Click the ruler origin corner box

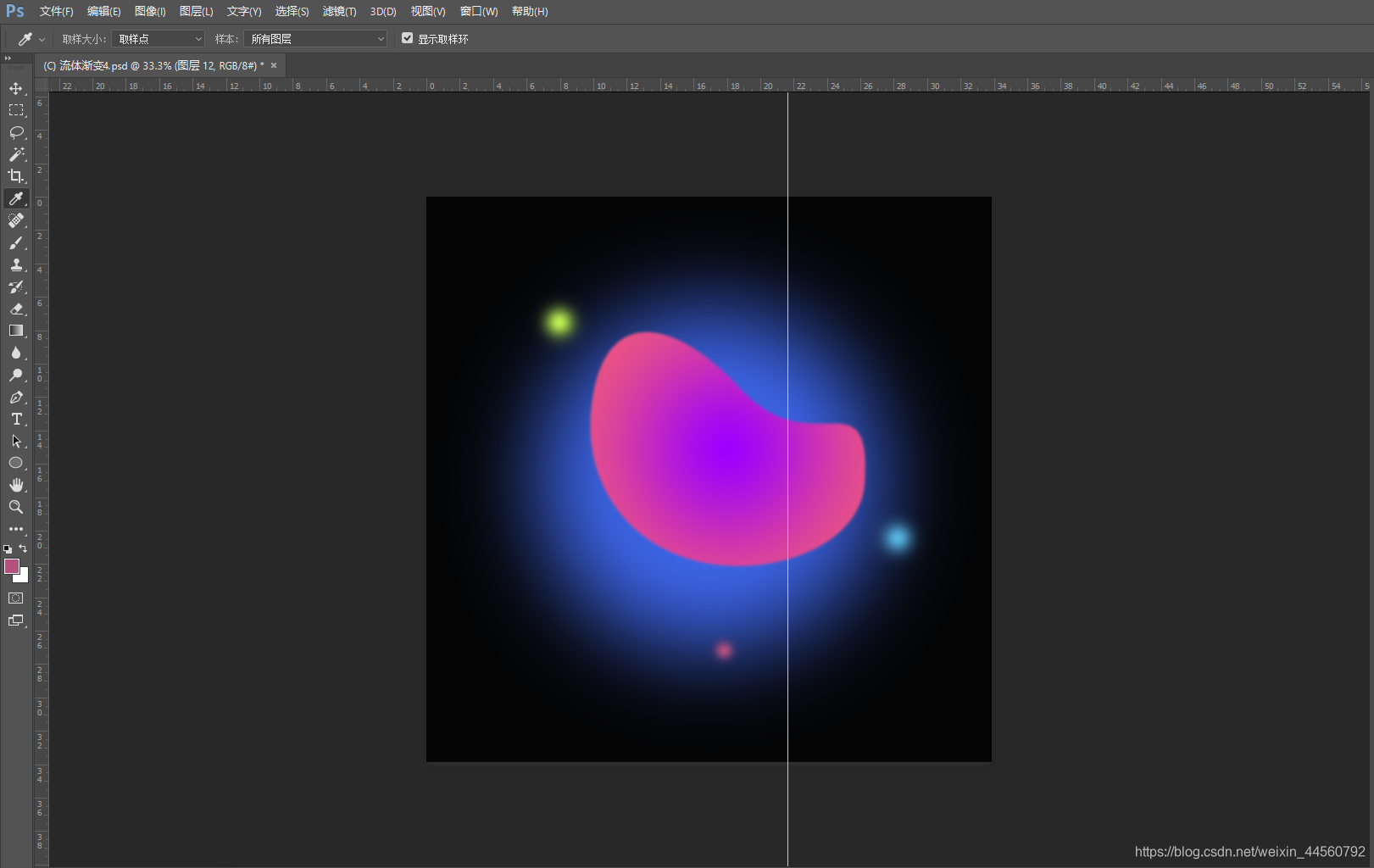tap(41, 85)
